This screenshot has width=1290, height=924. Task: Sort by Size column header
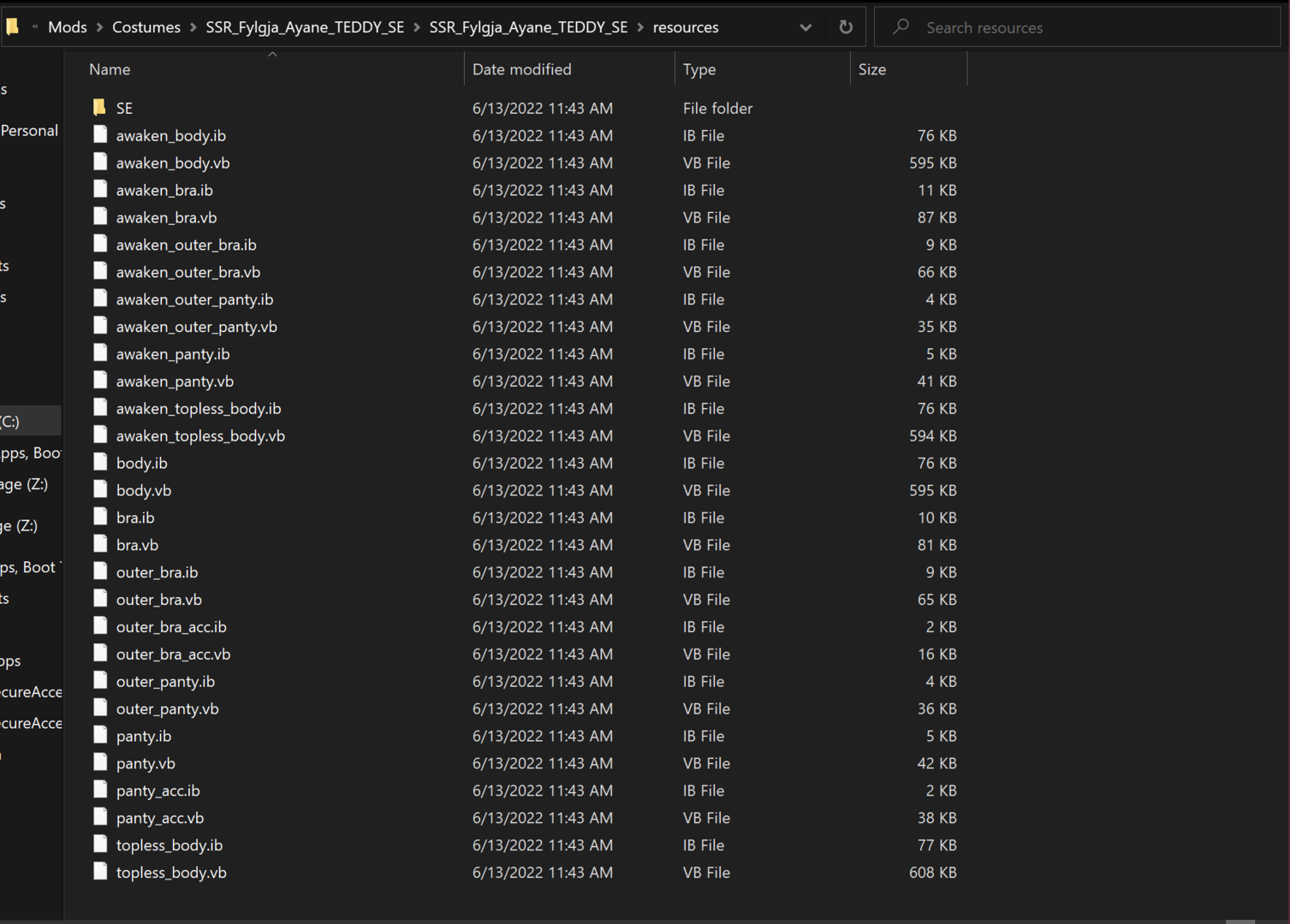872,69
